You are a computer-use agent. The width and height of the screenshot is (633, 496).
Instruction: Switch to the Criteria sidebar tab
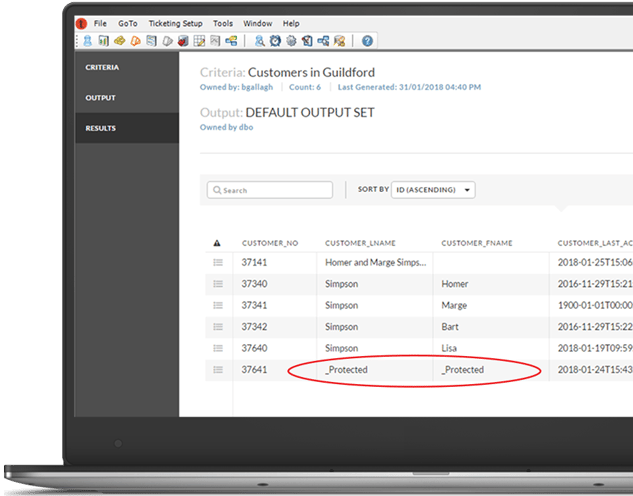coord(127,67)
